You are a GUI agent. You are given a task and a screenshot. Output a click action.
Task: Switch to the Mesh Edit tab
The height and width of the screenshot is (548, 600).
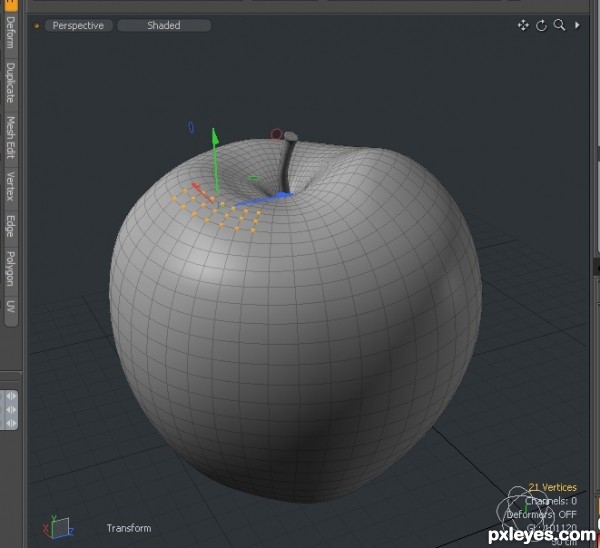click(11, 138)
